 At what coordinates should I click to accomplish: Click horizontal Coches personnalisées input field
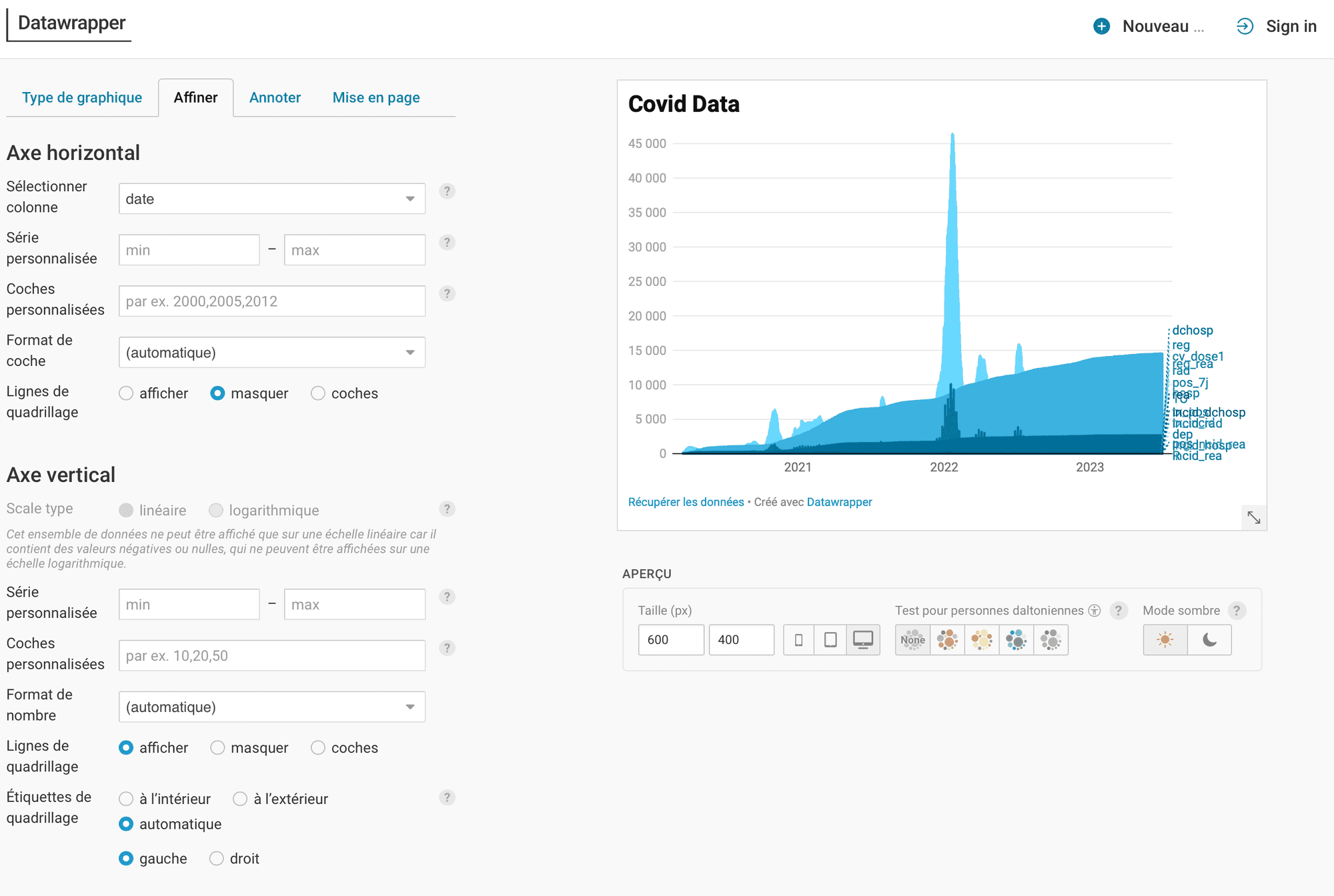click(x=271, y=301)
